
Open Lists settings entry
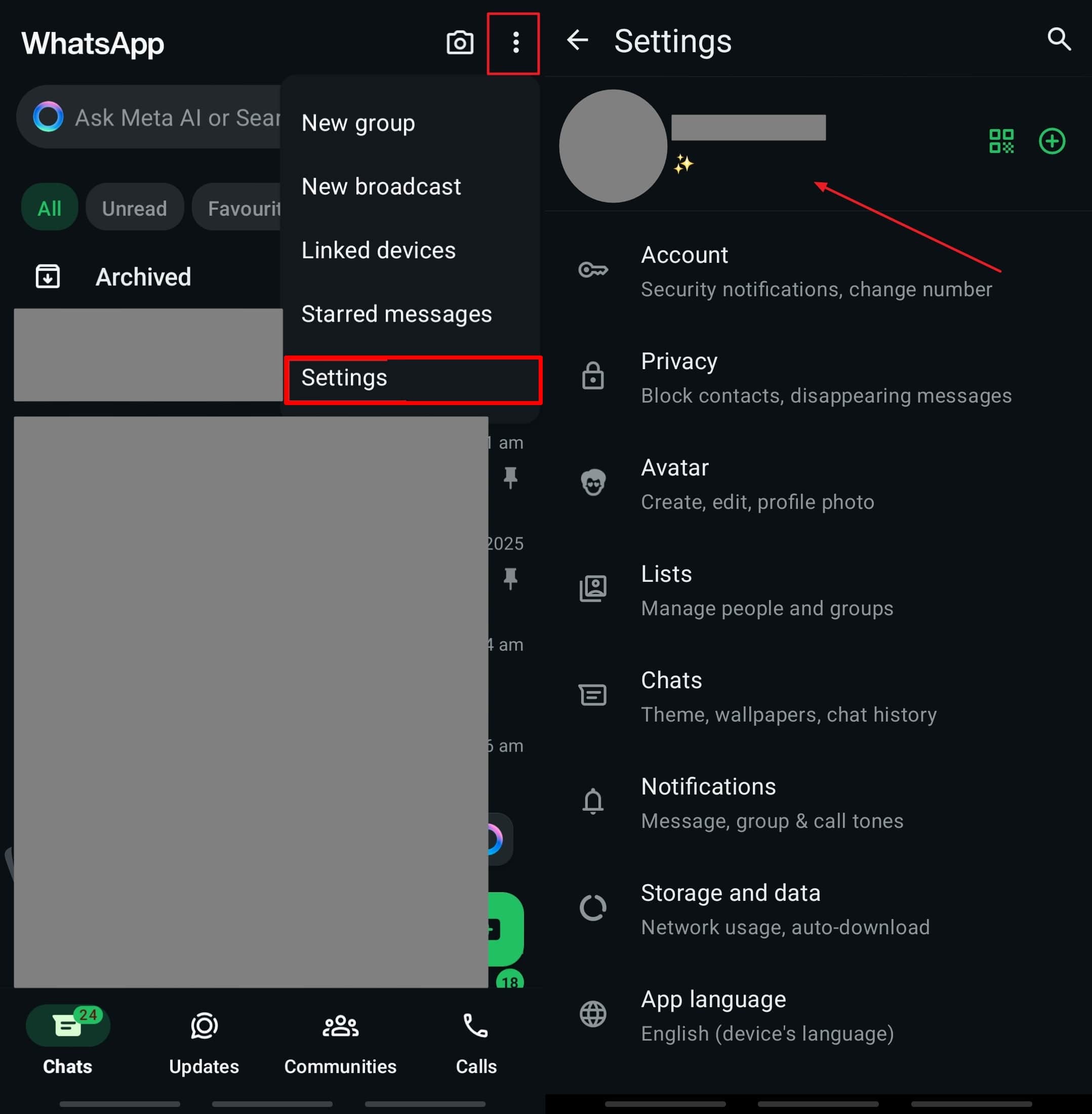819,590
